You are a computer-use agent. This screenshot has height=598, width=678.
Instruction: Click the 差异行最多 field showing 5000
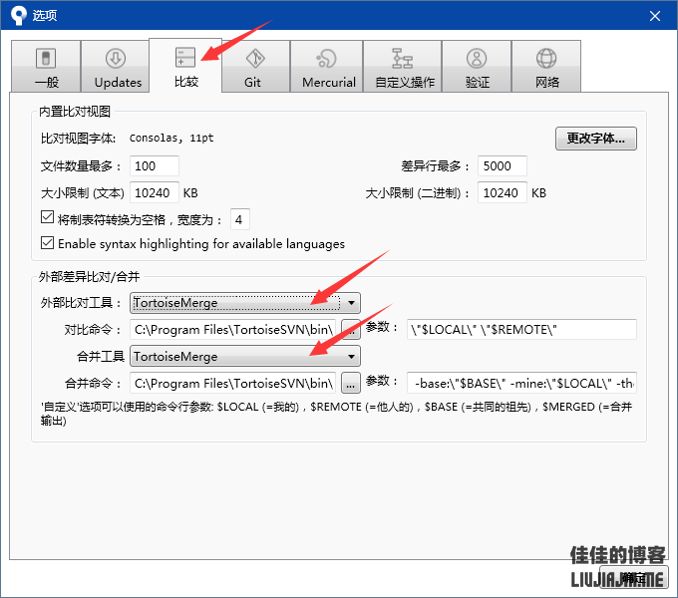pyautogui.click(x=502, y=166)
